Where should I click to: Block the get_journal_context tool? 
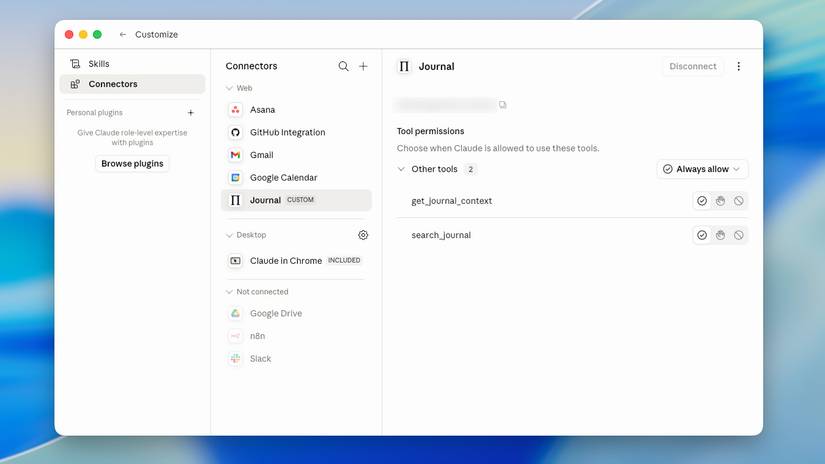tap(739, 200)
